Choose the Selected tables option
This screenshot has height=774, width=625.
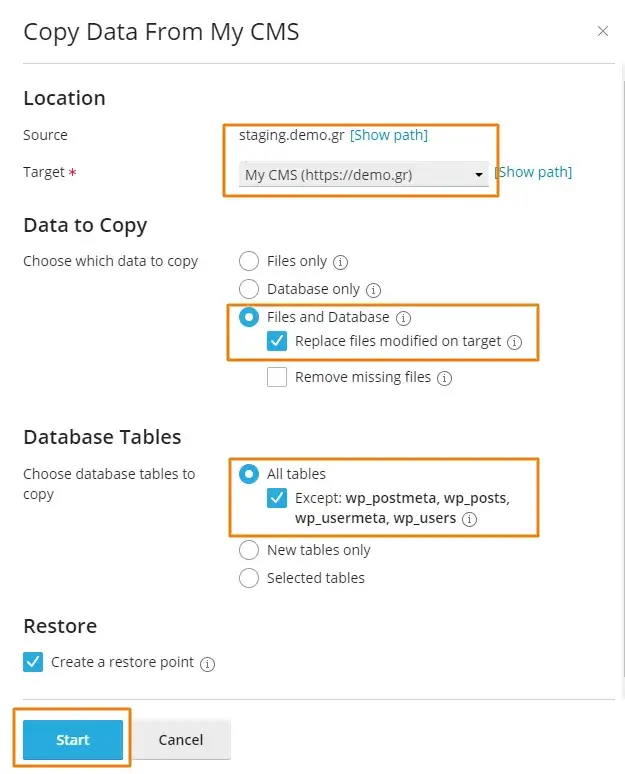[x=249, y=578]
